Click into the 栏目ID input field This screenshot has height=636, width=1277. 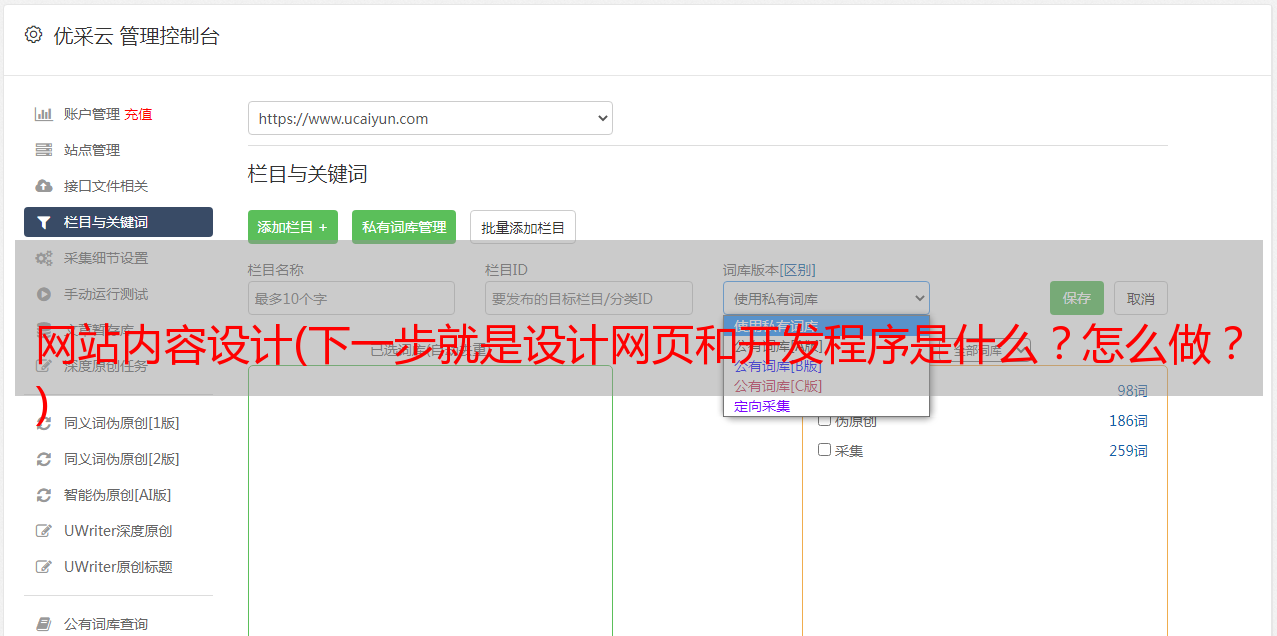(589, 298)
